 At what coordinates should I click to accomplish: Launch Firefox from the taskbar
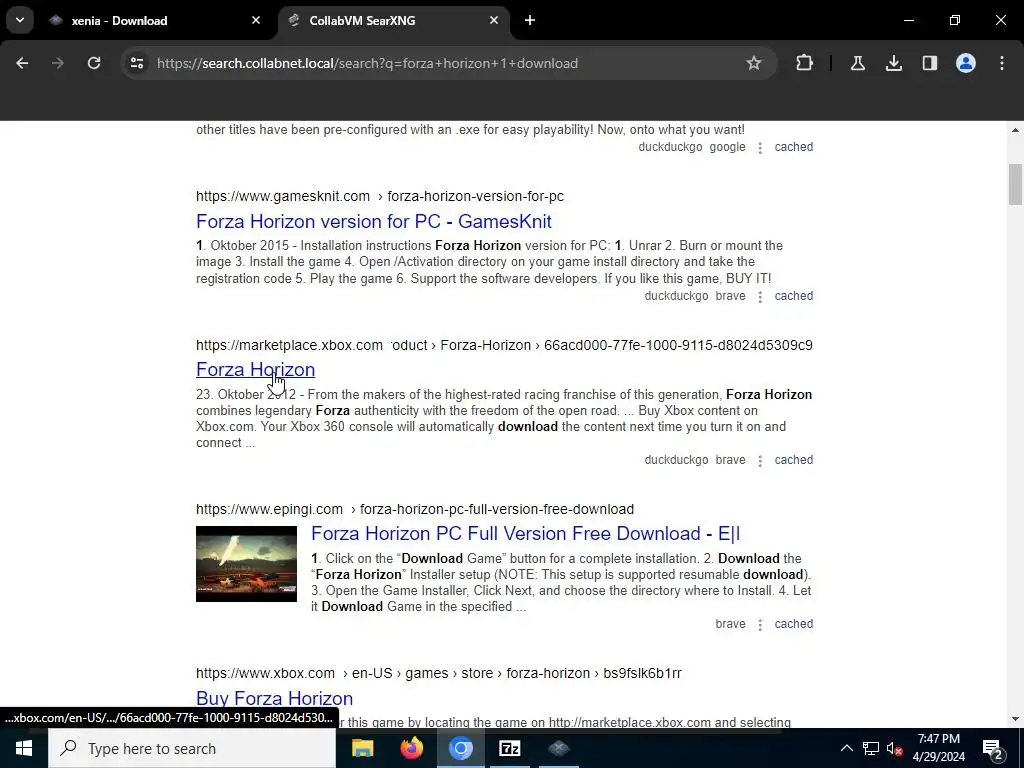coord(411,748)
